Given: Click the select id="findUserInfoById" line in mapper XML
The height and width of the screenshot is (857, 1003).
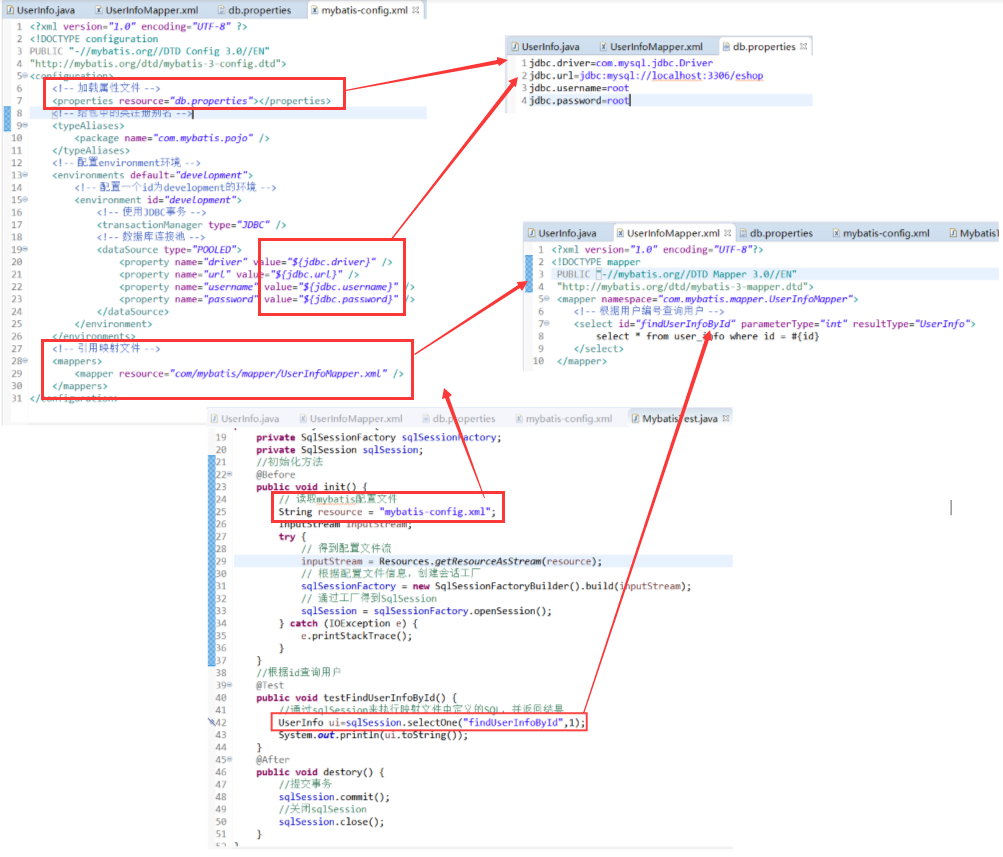Looking at the screenshot, I should 775,324.
